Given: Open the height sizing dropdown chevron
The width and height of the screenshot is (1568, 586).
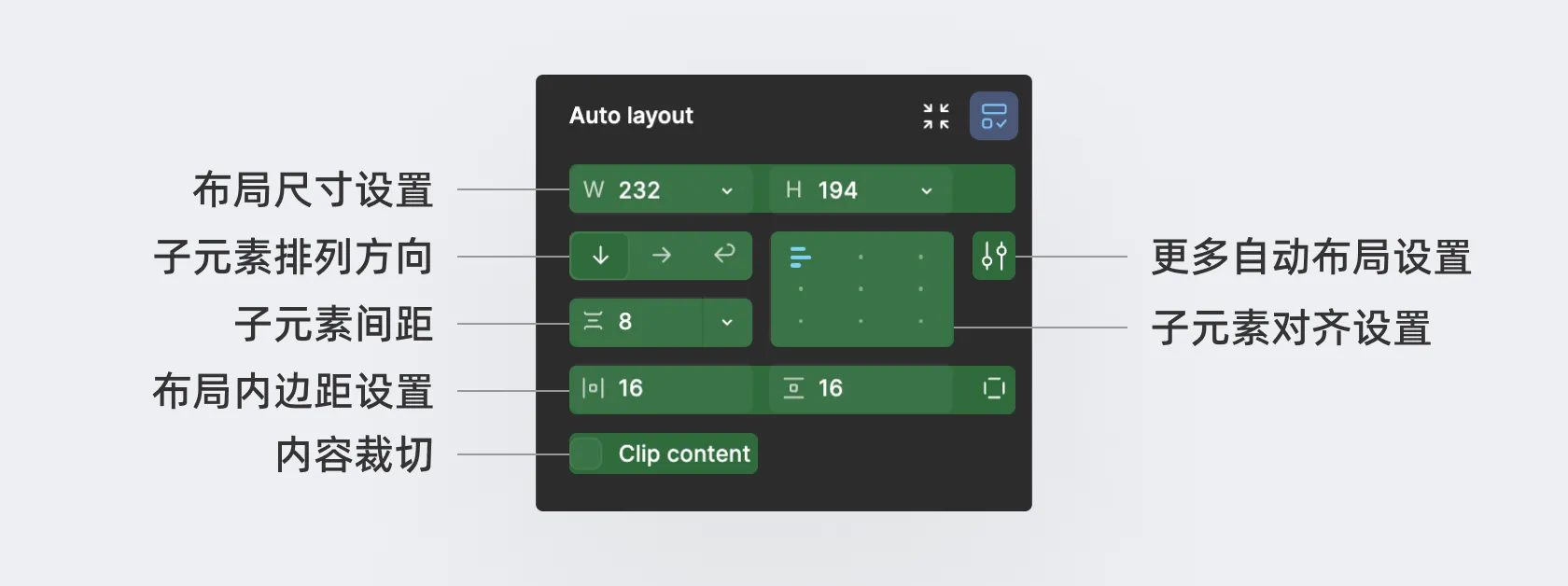Looking at the screenshot, I should click(x=927, y=191).
